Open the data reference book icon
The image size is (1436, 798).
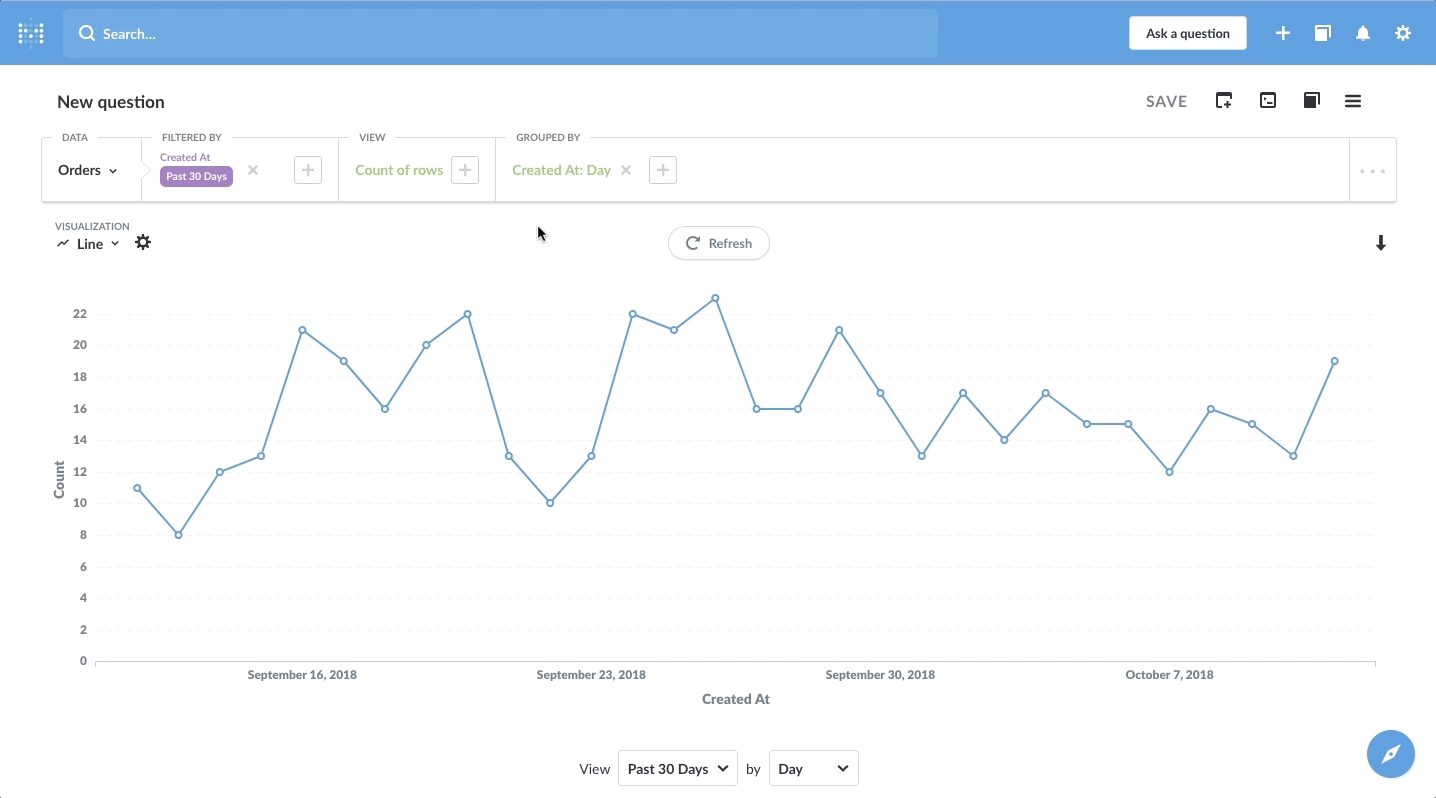[x=1312, y=101]
